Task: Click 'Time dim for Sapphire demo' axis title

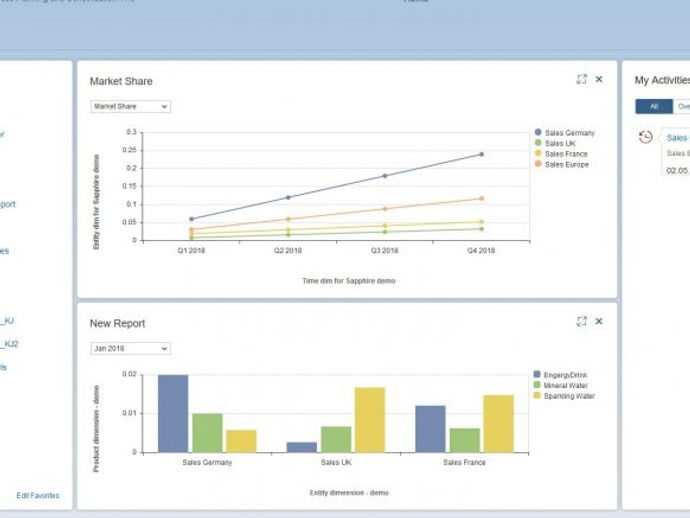Action: 349,281
